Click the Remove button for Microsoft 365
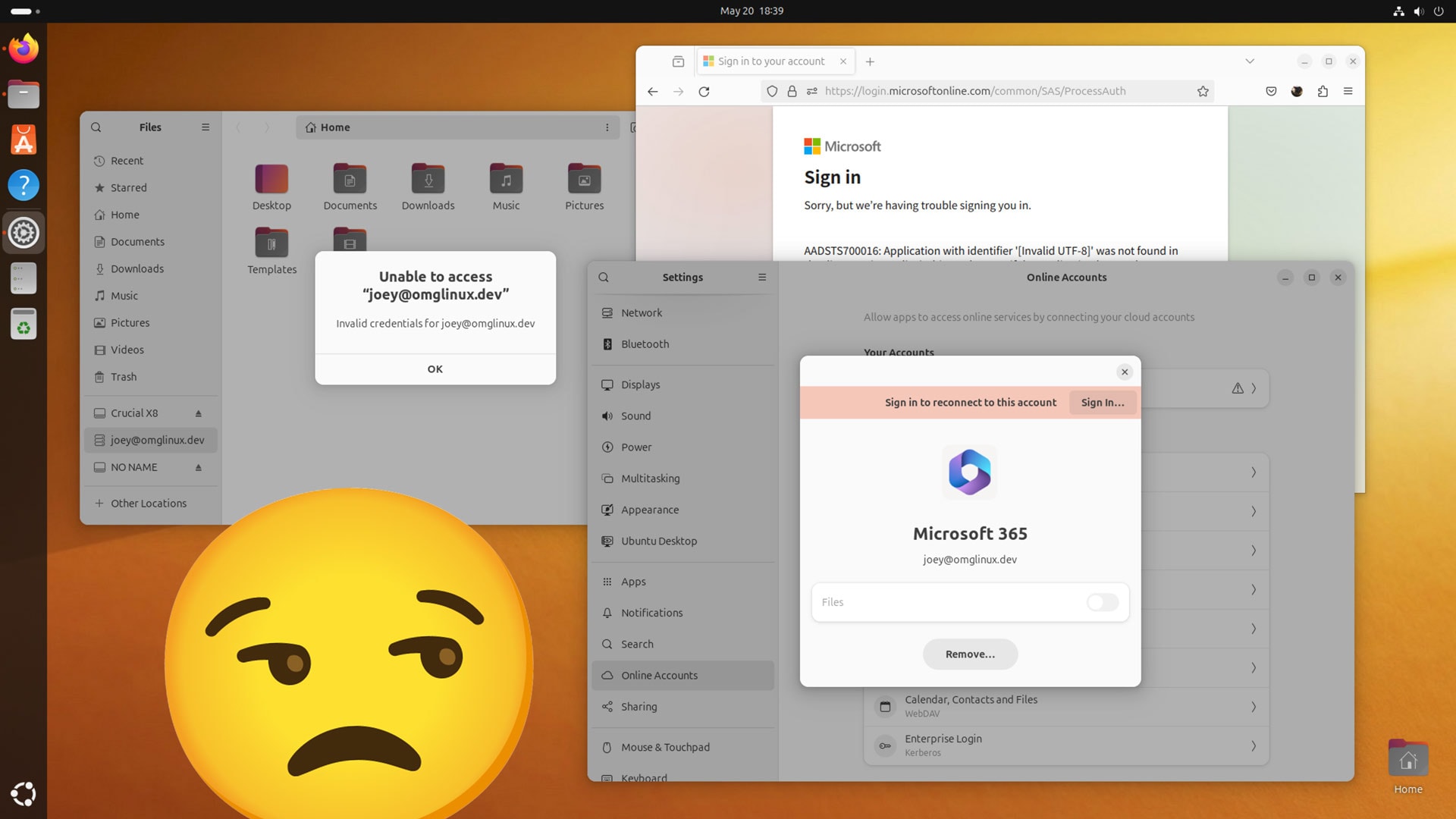This screenshot has height=819, width=1456. [969, 653]
